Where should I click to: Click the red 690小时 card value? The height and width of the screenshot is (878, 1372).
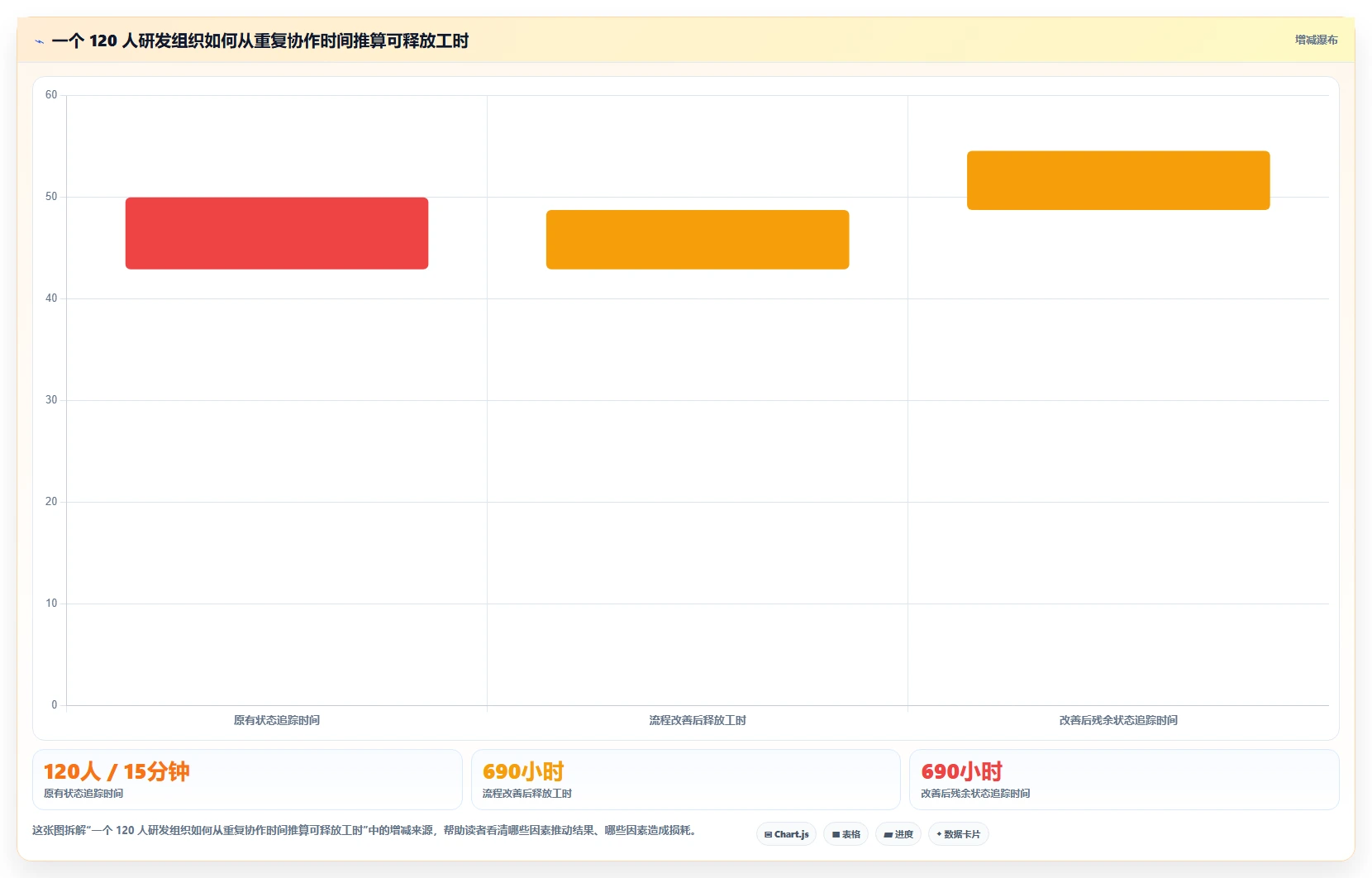click(962, 771)
